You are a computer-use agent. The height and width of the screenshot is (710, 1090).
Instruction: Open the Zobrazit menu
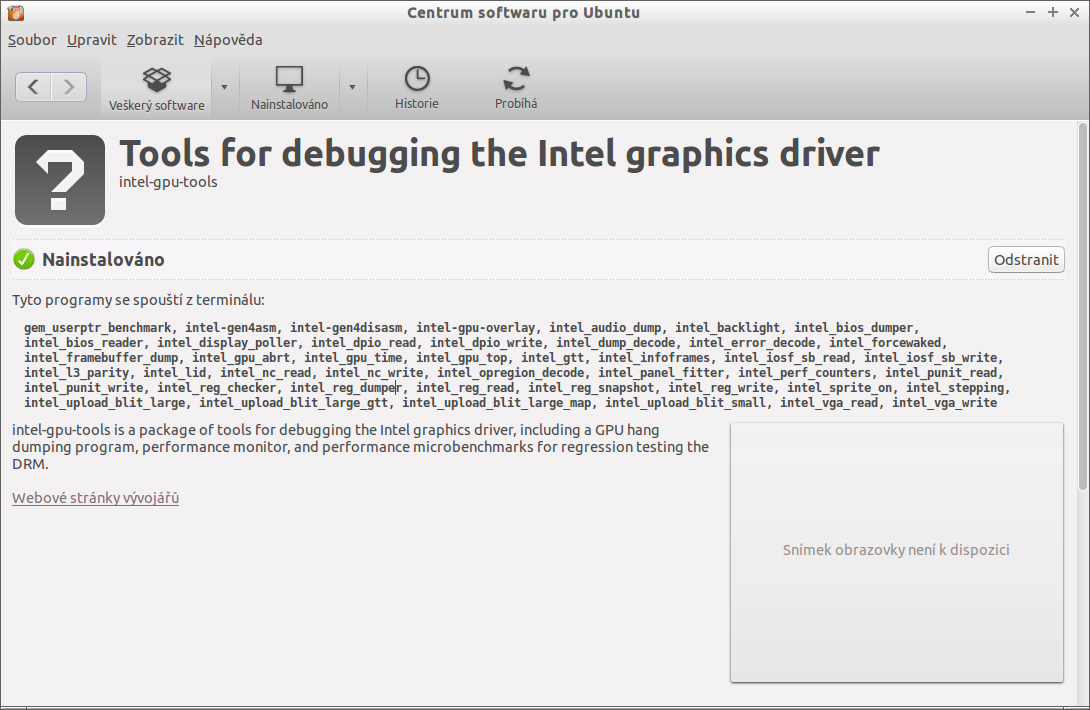[x=155, y=40]
